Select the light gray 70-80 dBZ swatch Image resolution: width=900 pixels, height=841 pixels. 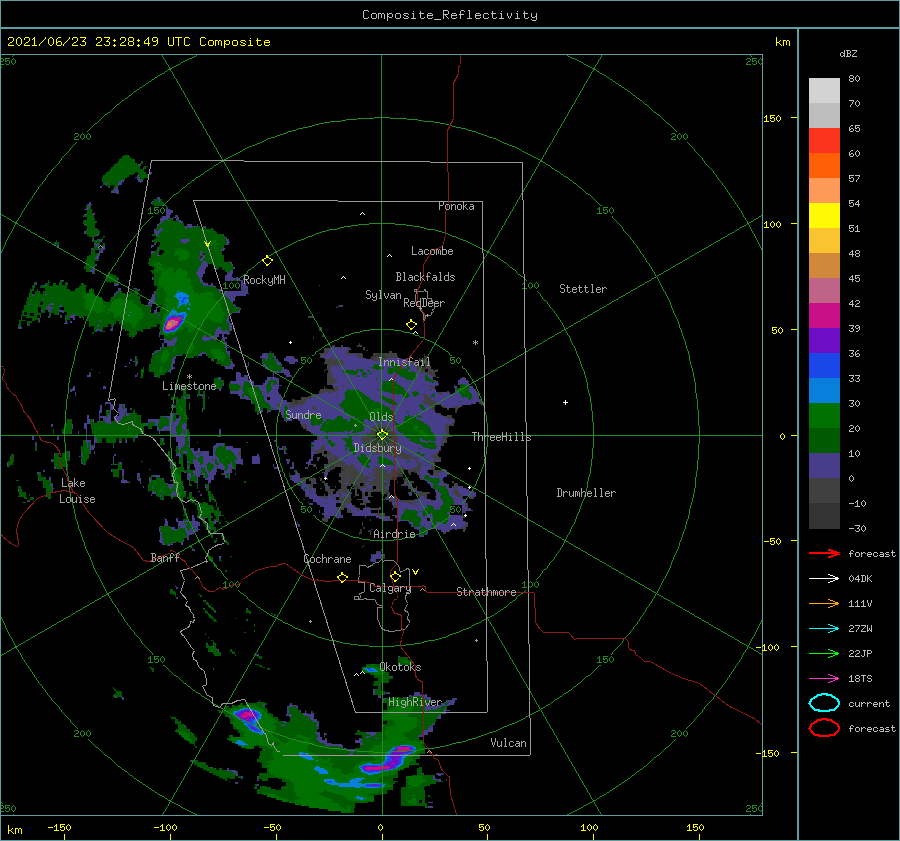click(824, 91)
